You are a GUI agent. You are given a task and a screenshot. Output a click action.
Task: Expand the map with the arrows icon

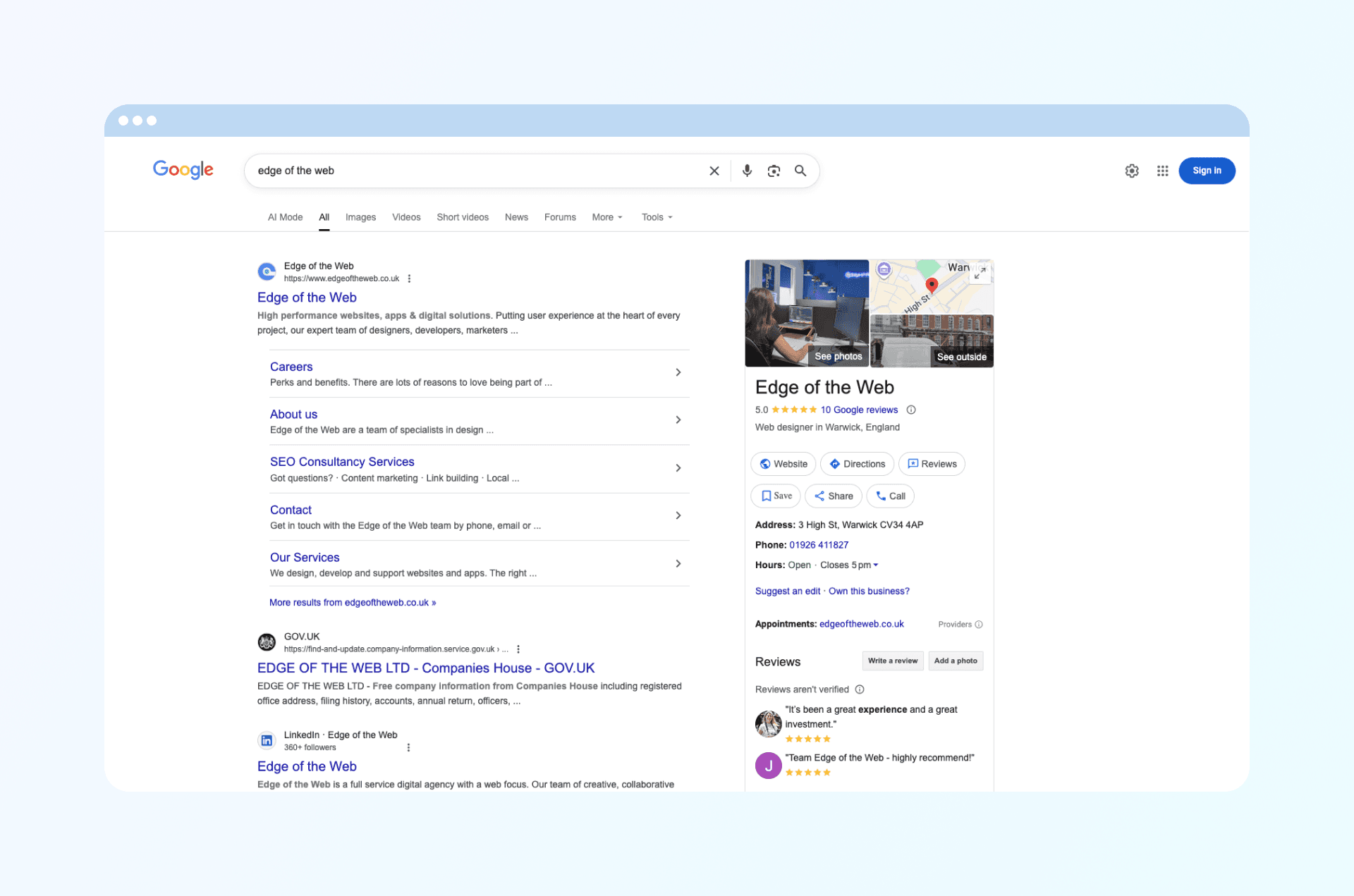(x=980, y=274)
